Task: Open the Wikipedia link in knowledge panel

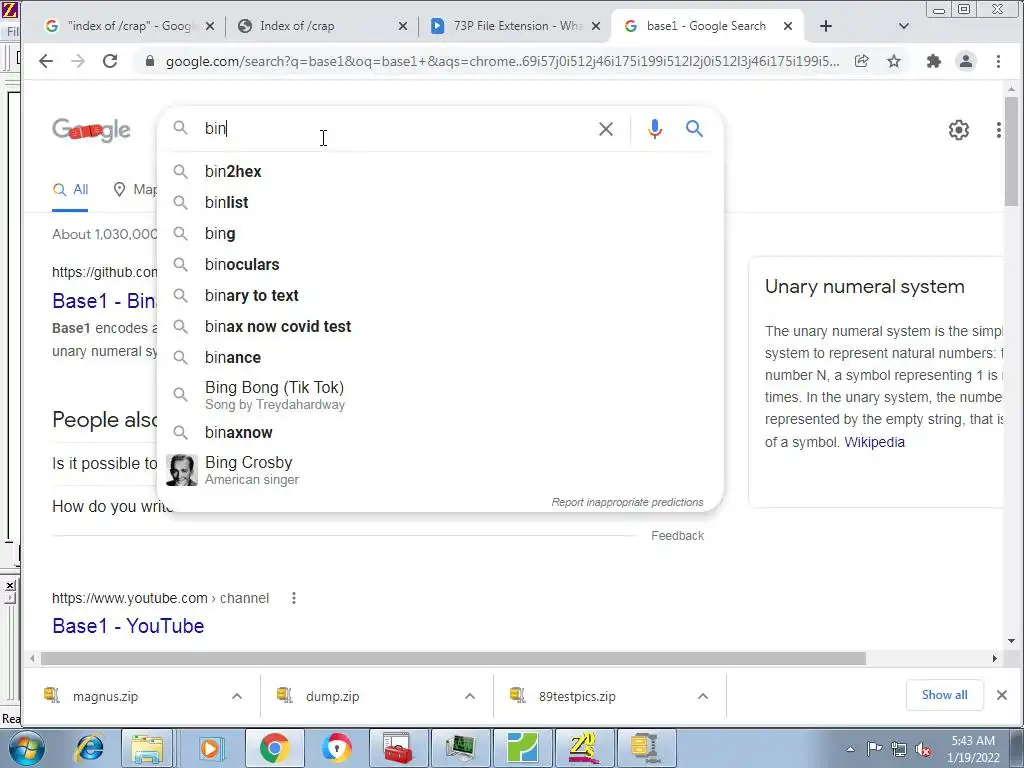Action: tap(874, 442)
